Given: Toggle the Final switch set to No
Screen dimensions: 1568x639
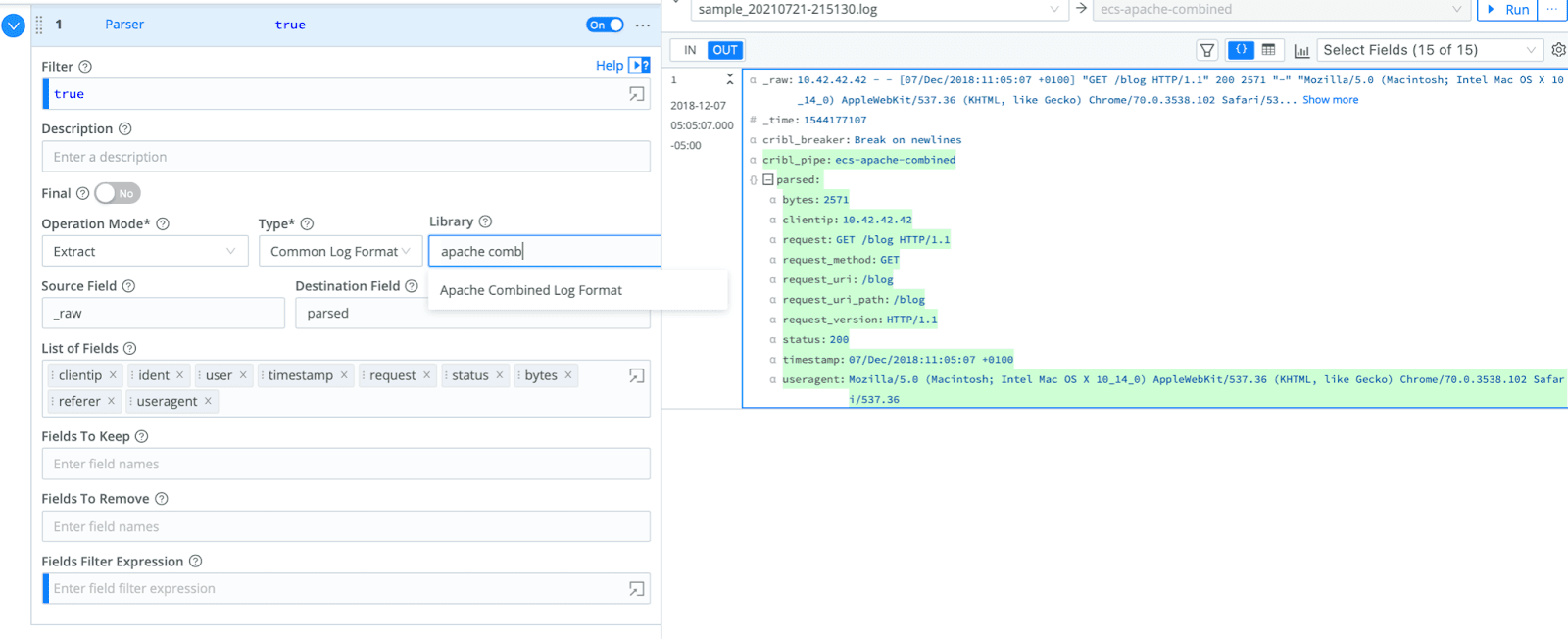Looking at the screenshot, I should (x=118, y=194).
